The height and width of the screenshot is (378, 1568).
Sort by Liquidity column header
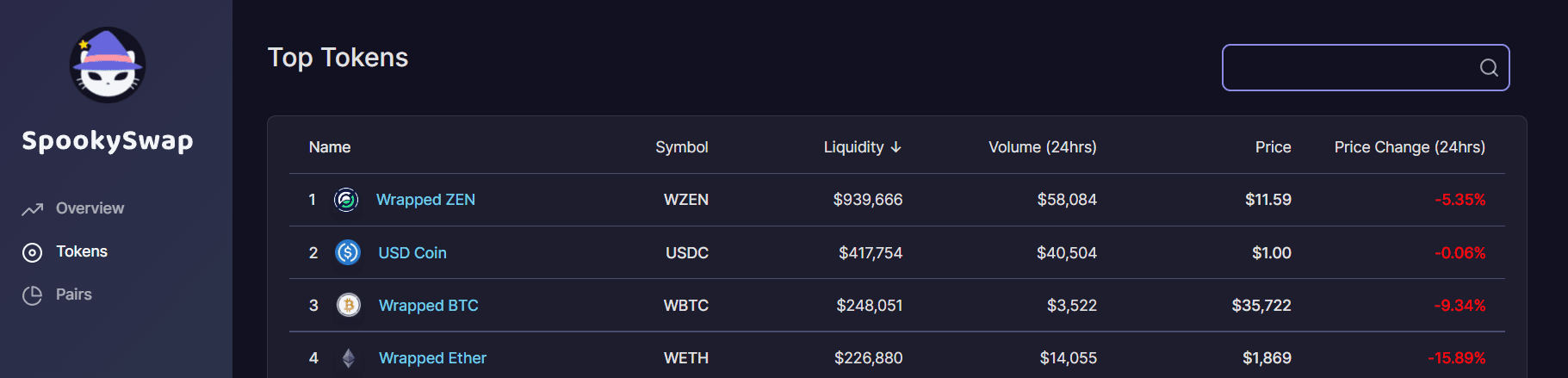tap(863, 147)
